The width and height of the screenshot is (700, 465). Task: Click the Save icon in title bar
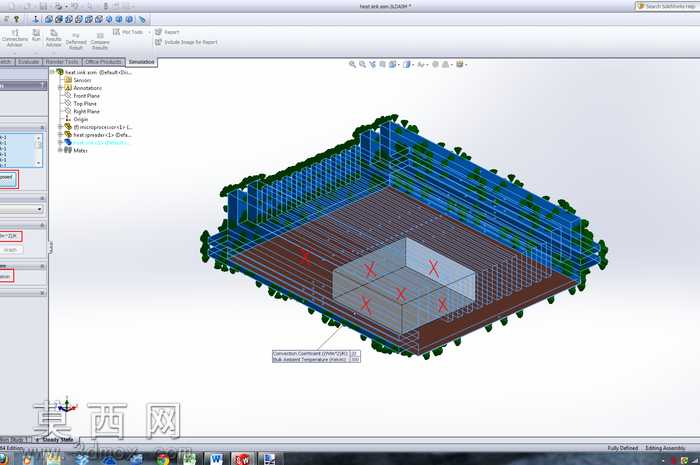tap(43, 6)
